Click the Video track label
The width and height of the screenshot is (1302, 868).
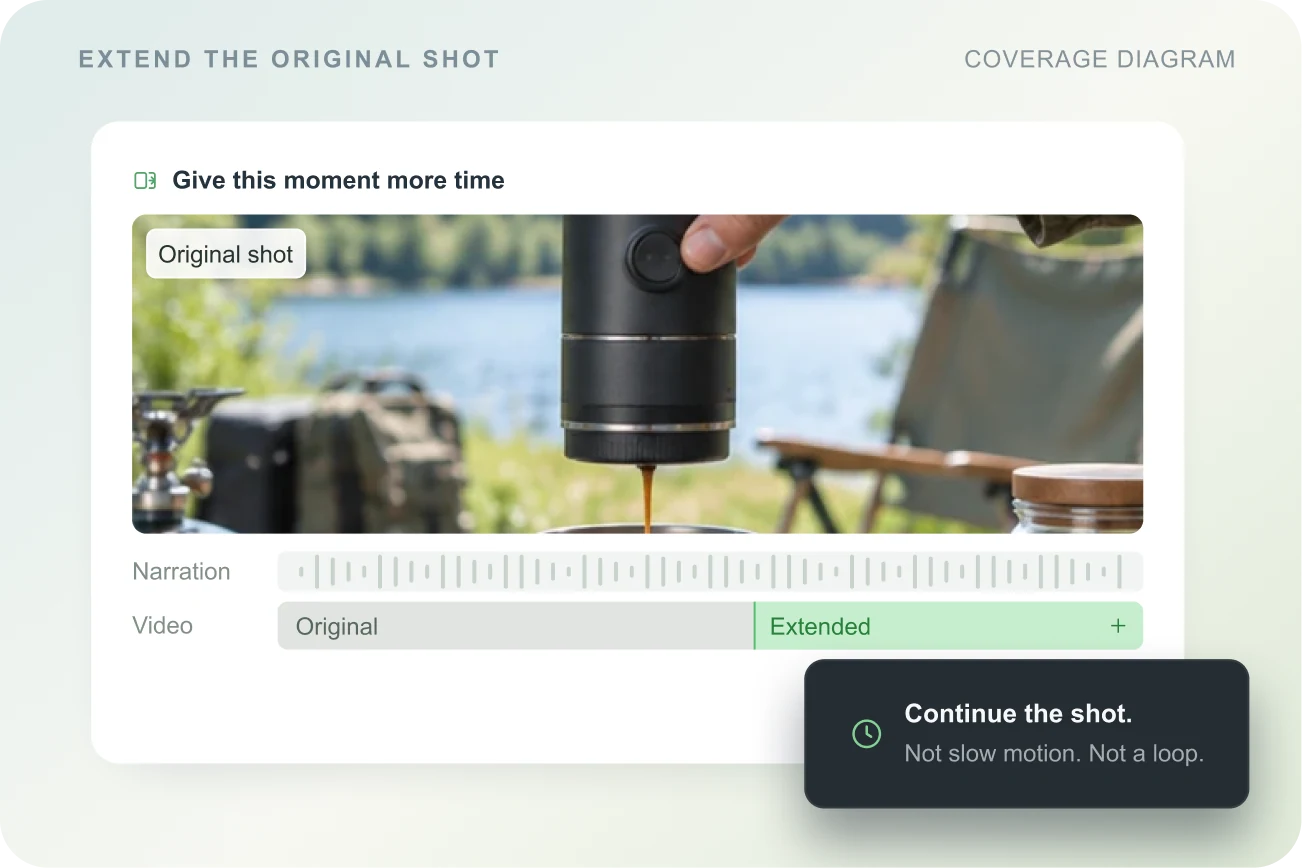[162, 626]
